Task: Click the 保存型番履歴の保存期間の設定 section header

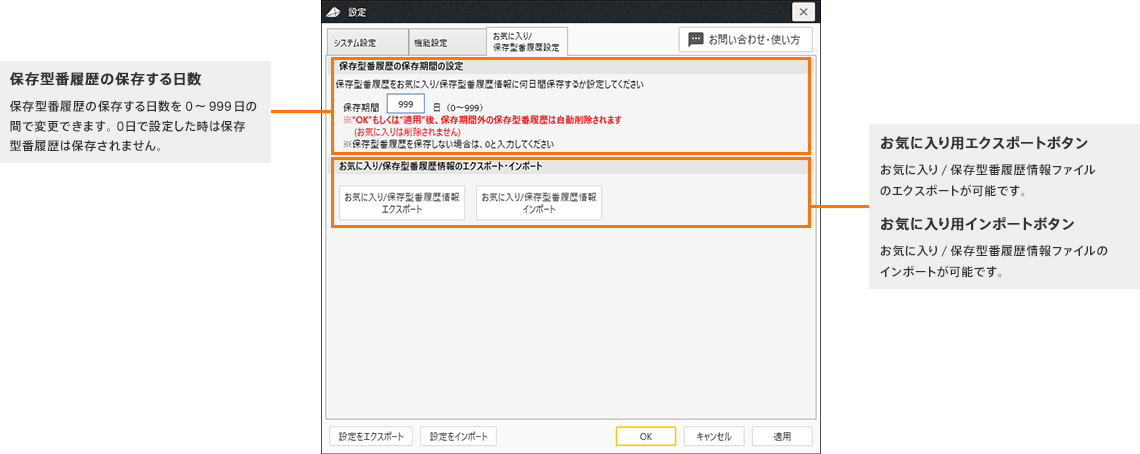Action: tap(400, 66)
